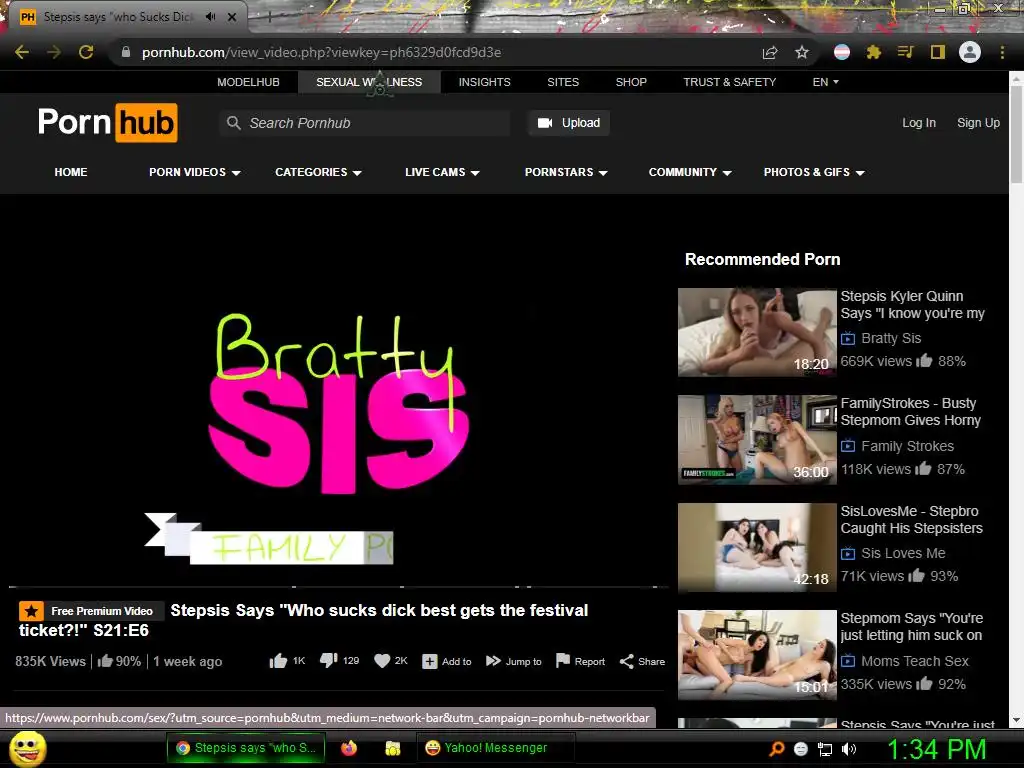
Task: Click the address bar URL
Action: pyautogui.click(x=321, y=52)
